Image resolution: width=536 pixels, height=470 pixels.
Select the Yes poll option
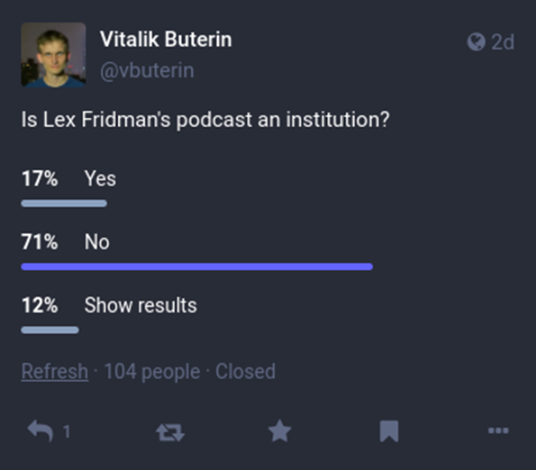coord(100,178)
